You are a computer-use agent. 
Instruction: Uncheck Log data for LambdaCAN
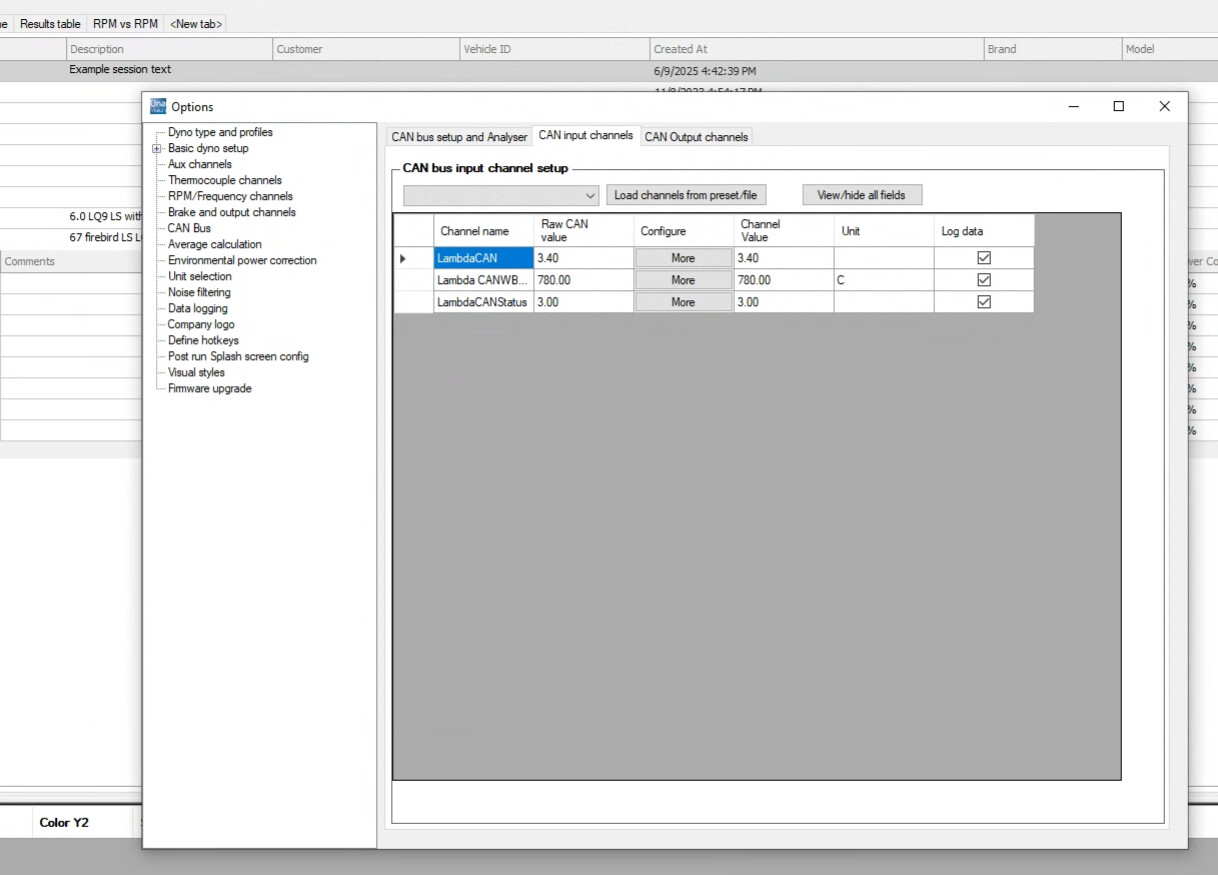pyautogui.click(x=983, y=258)
